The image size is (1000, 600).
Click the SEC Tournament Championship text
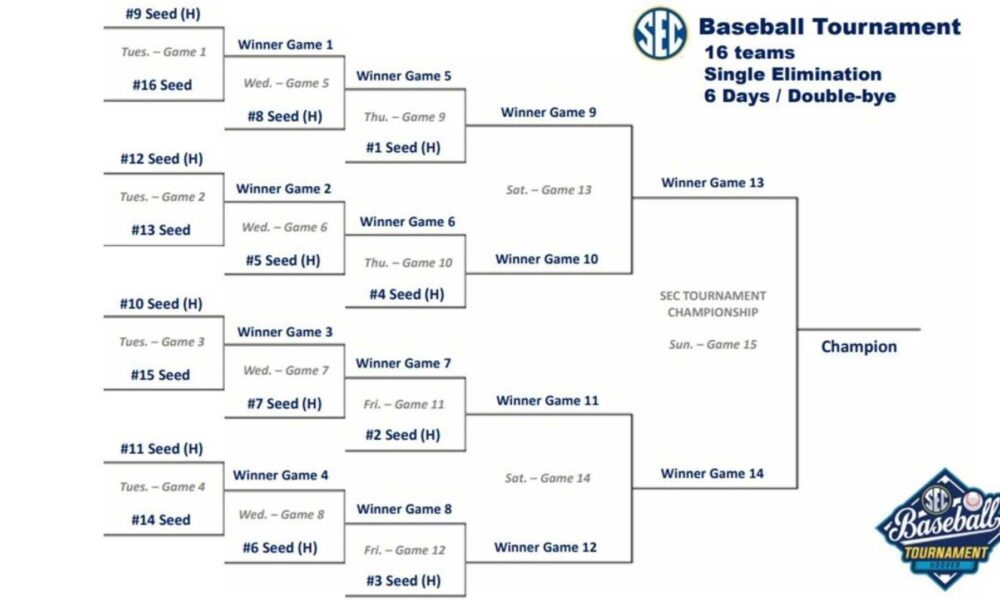click(713, 304)
